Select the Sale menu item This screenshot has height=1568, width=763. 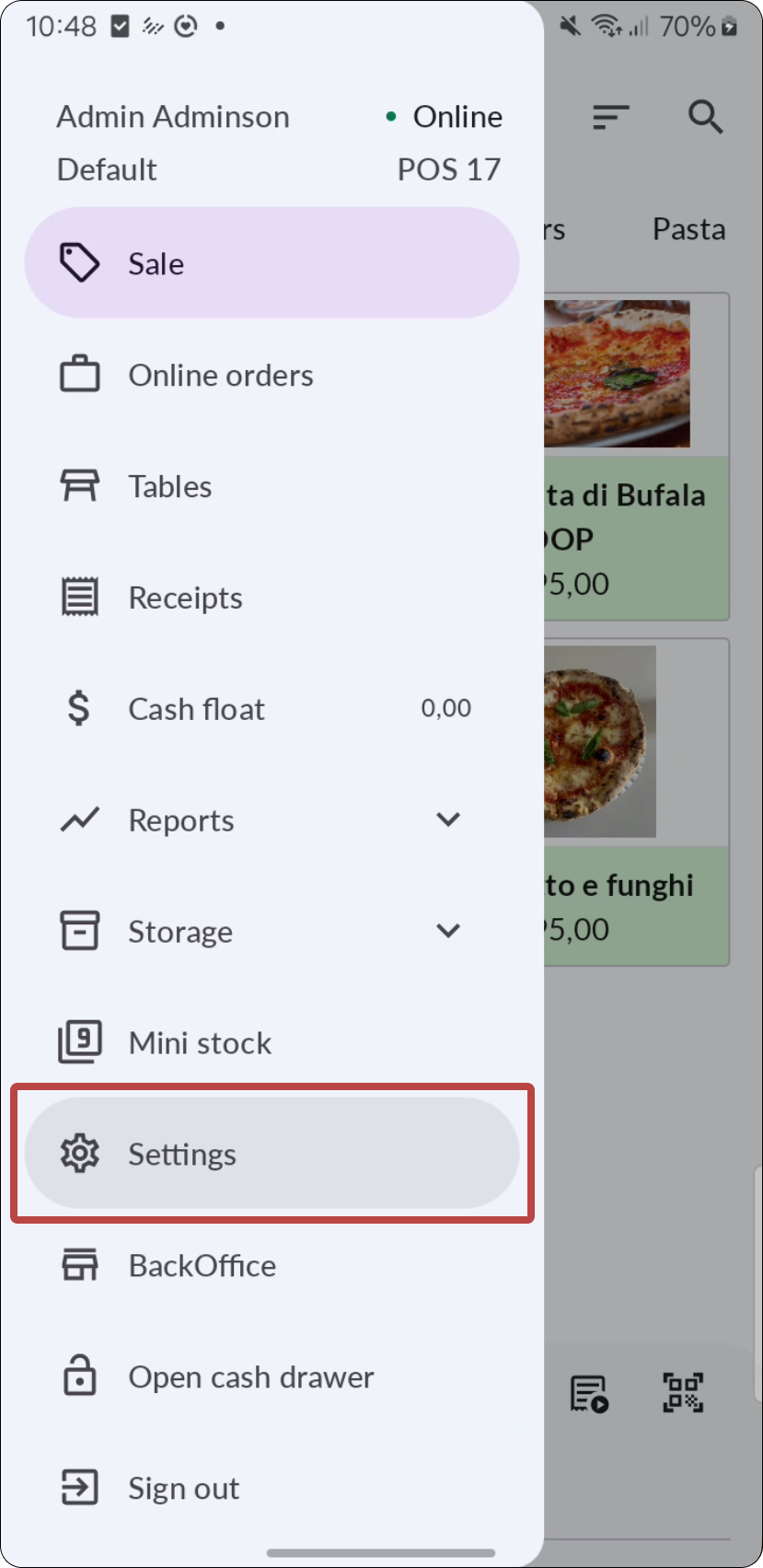272,263
